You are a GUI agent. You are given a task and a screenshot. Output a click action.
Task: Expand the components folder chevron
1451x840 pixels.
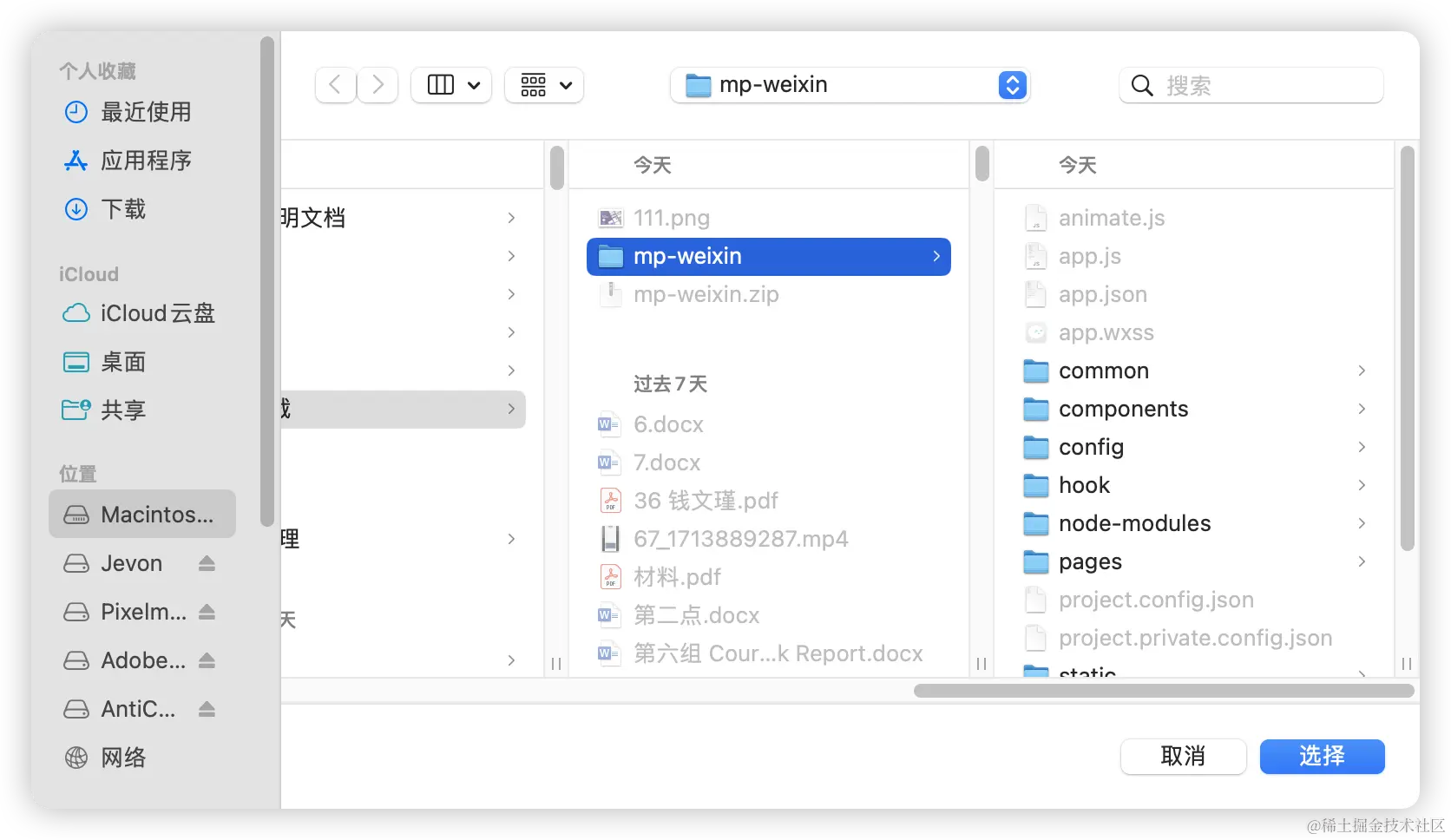[x=1362, y=409]
